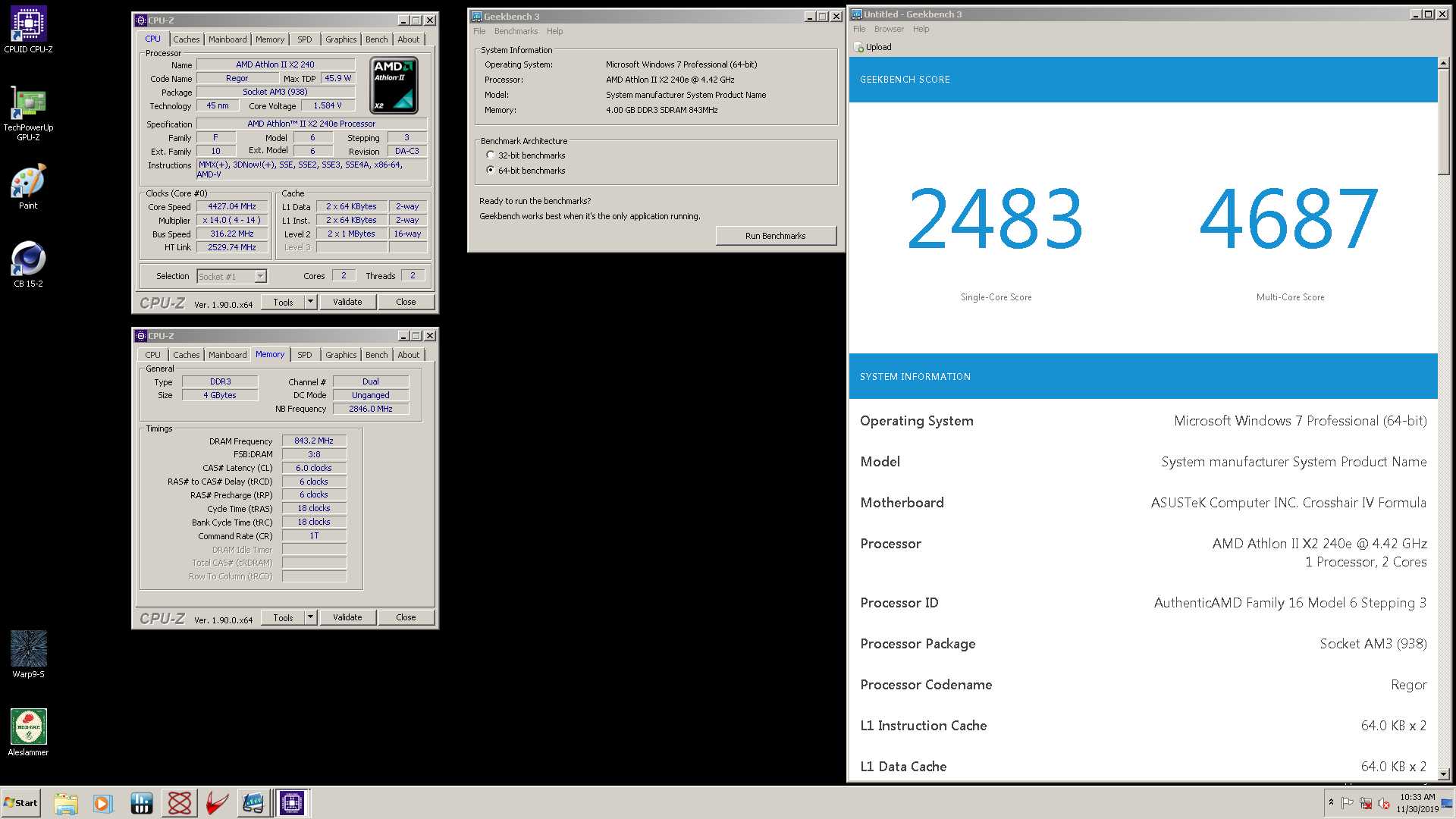Switch to Caches tab in top CPU-Z
Image resolution: width=1456 pixels, height=819 pixels.
(186, 39)
